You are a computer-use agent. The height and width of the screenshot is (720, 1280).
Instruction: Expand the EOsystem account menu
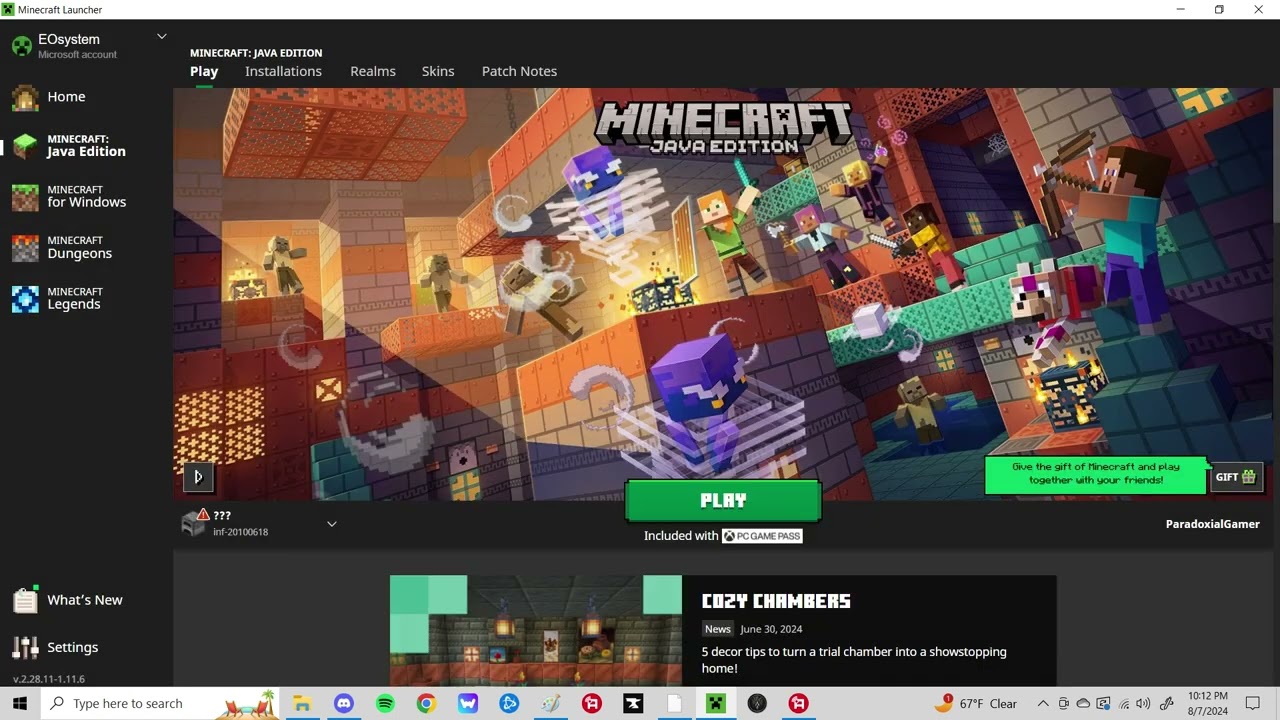coord(162,37)
